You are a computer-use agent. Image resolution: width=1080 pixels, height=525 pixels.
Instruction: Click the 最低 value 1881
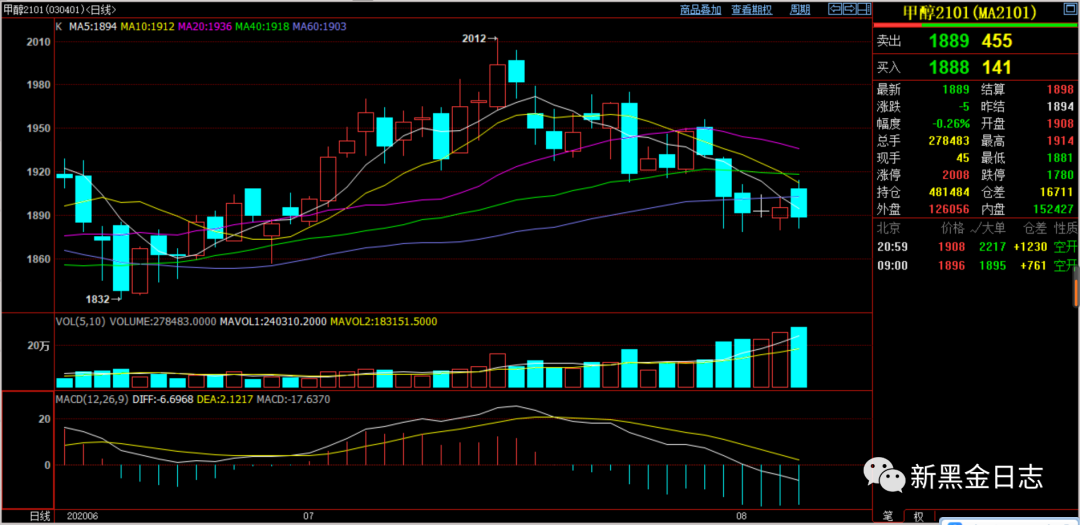click(1059, 158)
